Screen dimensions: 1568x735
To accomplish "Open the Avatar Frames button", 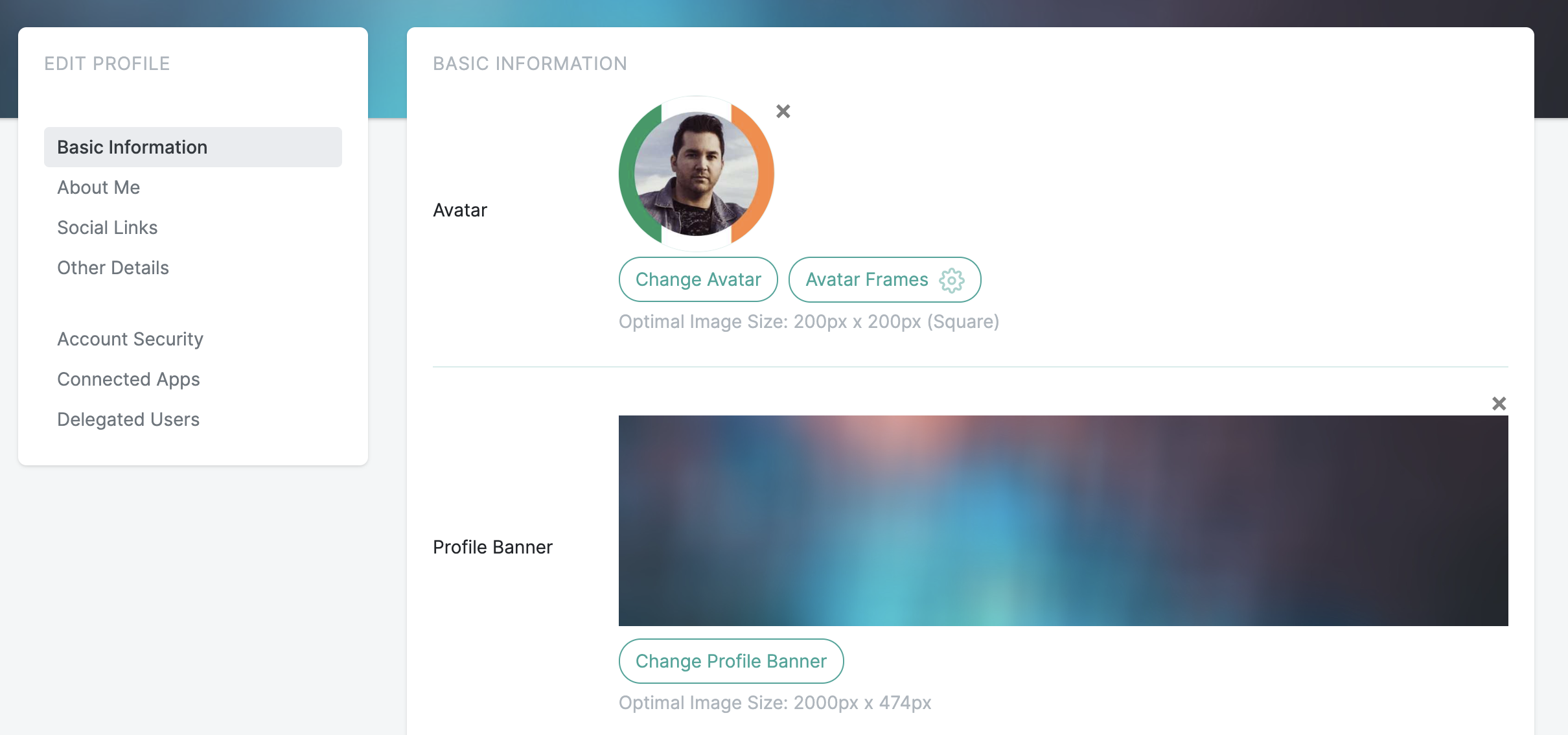I will [866, 279].
